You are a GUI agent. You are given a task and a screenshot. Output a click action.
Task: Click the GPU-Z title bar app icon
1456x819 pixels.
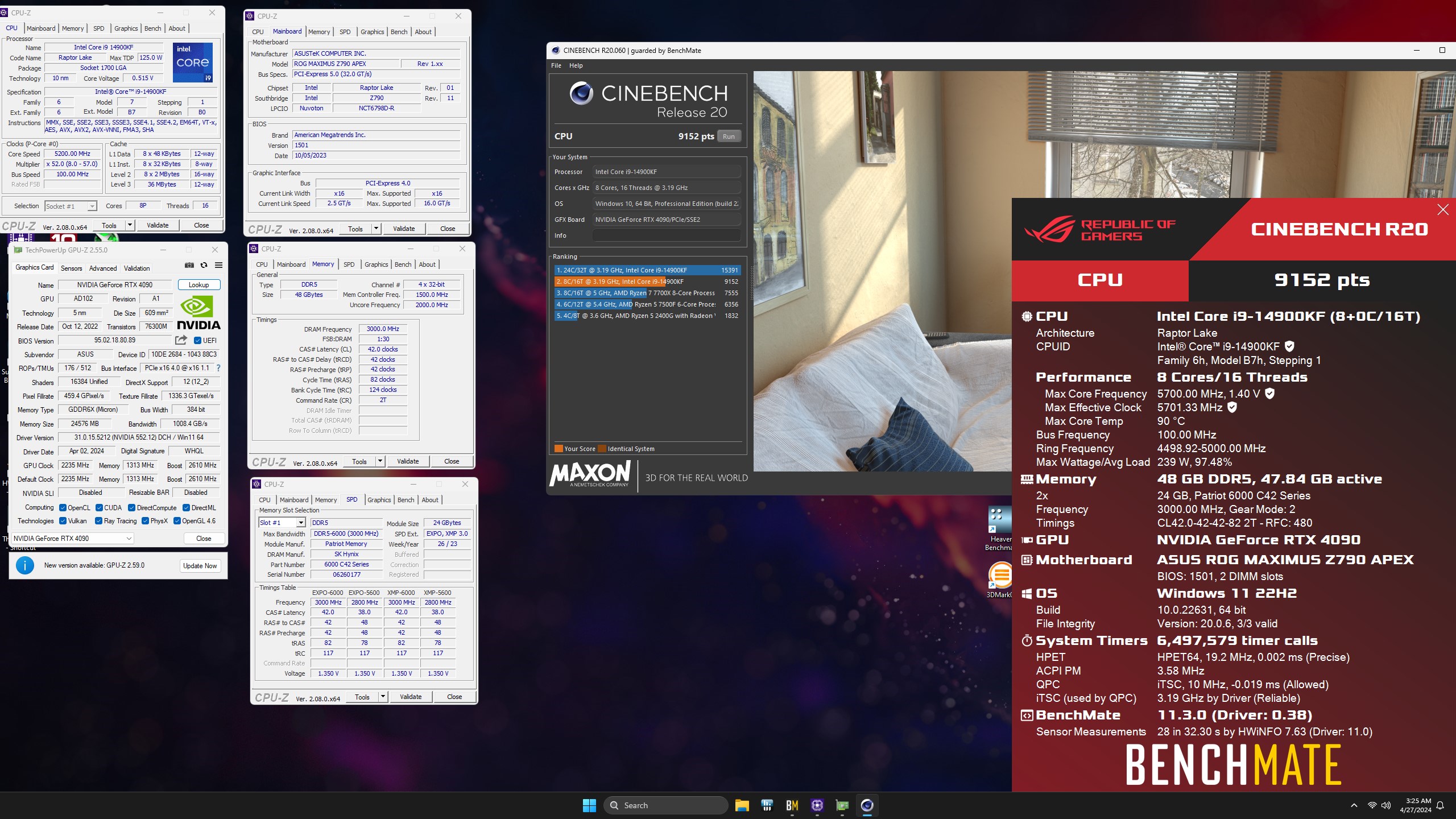pyautogui.click(x=18, y=250)
